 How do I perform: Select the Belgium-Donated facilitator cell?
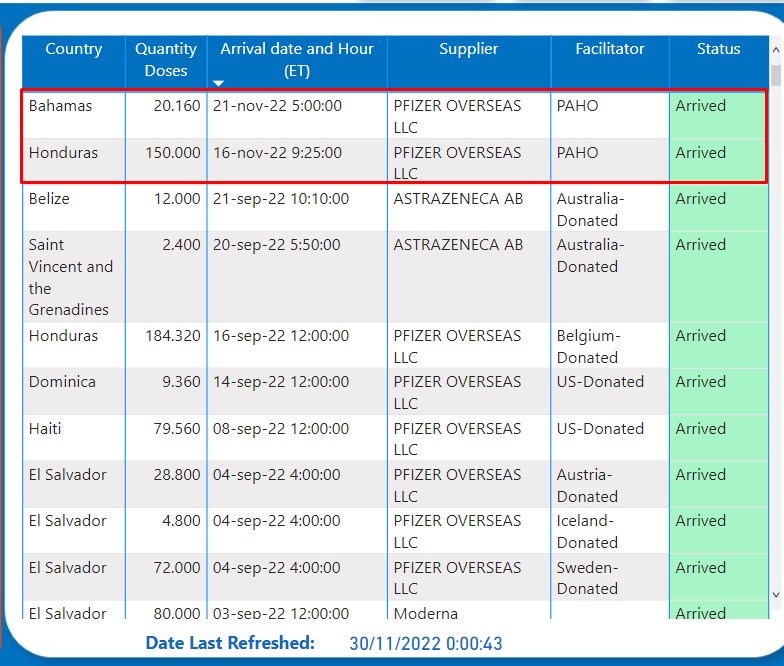coord(589,346)
